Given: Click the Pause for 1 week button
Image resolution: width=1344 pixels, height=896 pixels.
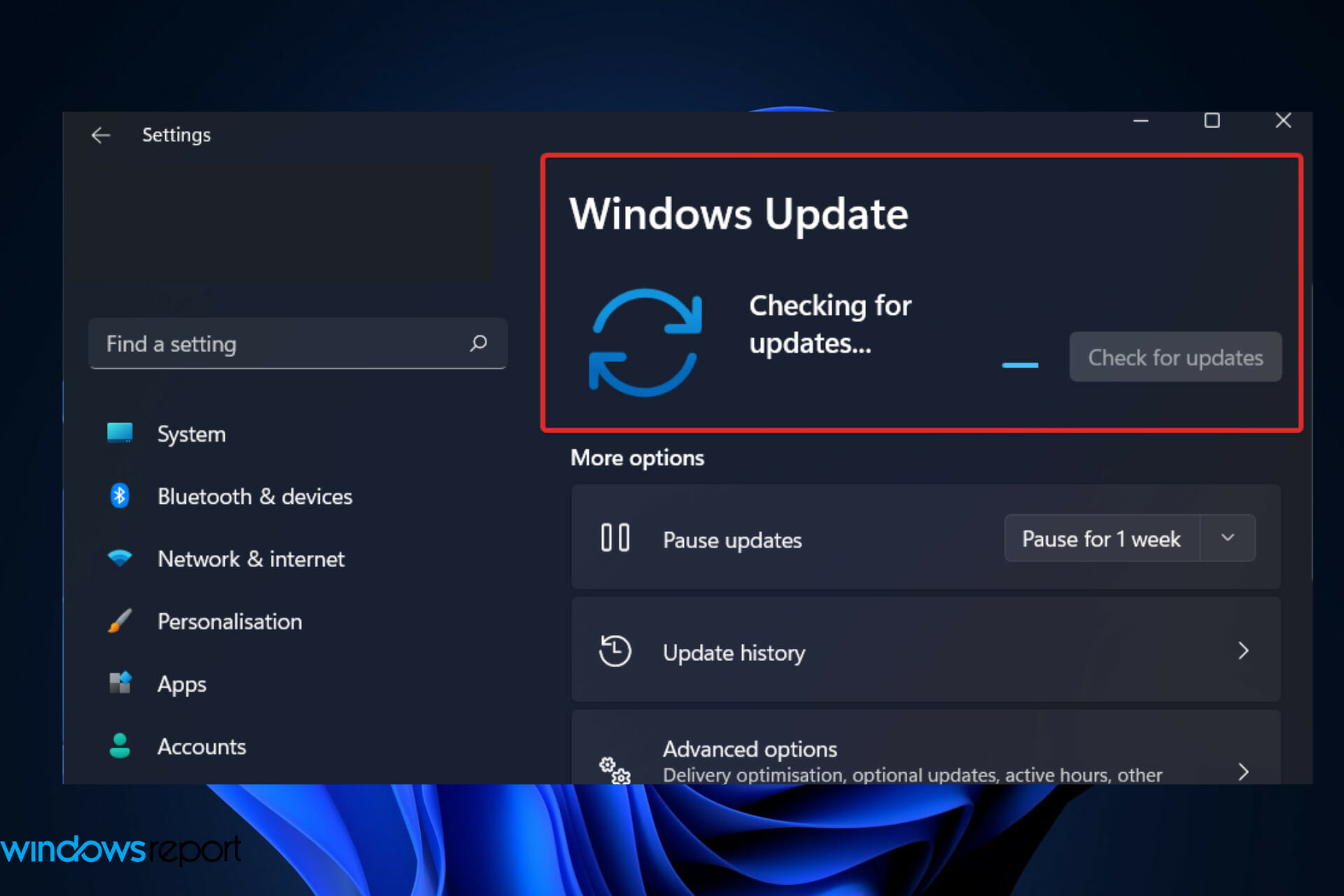Looking at the screenshot, I should click(1102, 538).
